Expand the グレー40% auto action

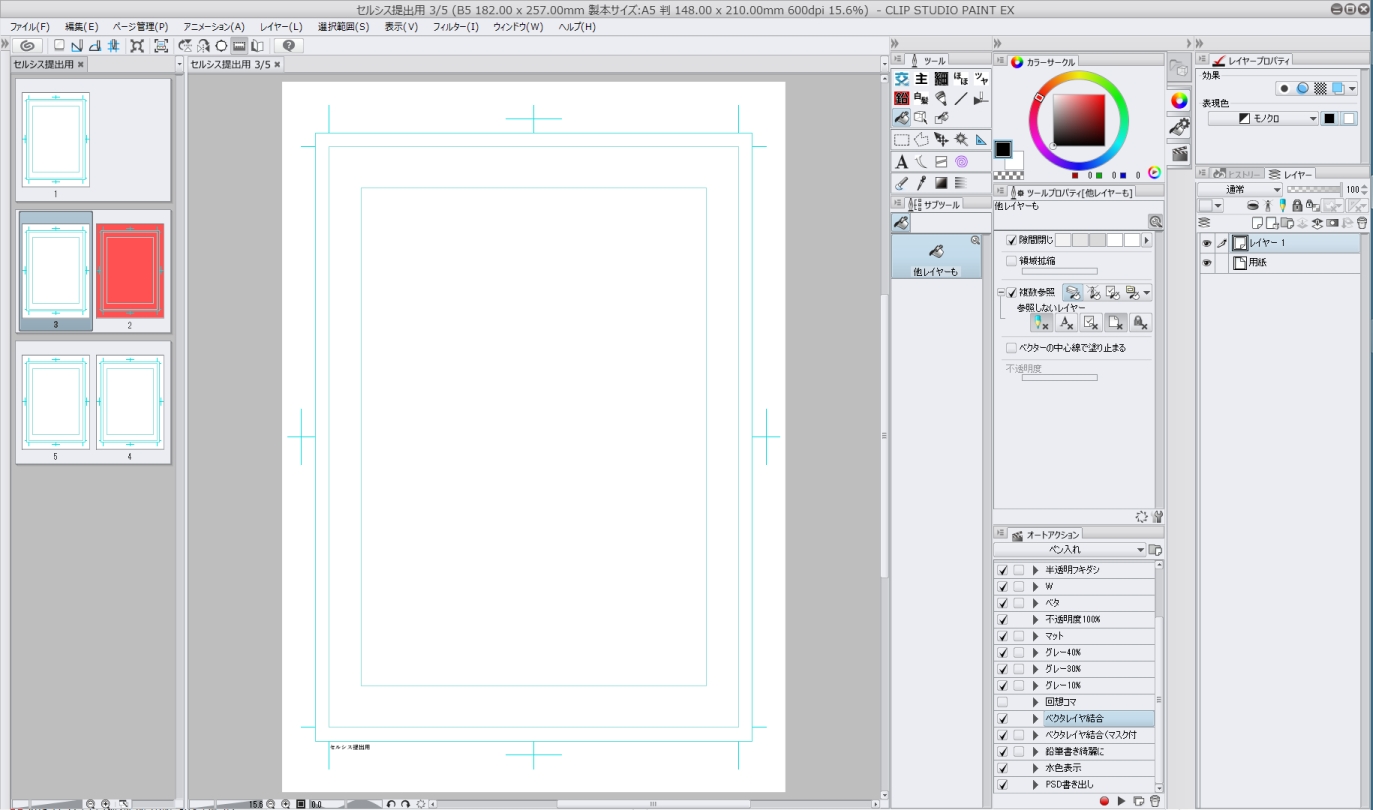(x=1035, y=653)
